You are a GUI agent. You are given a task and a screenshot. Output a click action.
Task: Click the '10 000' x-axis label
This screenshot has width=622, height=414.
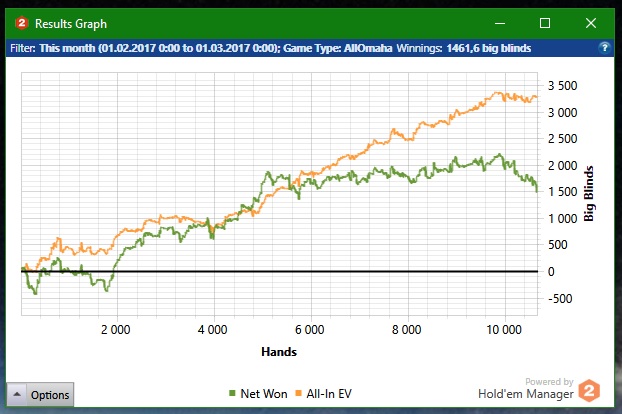coord(504,330)
